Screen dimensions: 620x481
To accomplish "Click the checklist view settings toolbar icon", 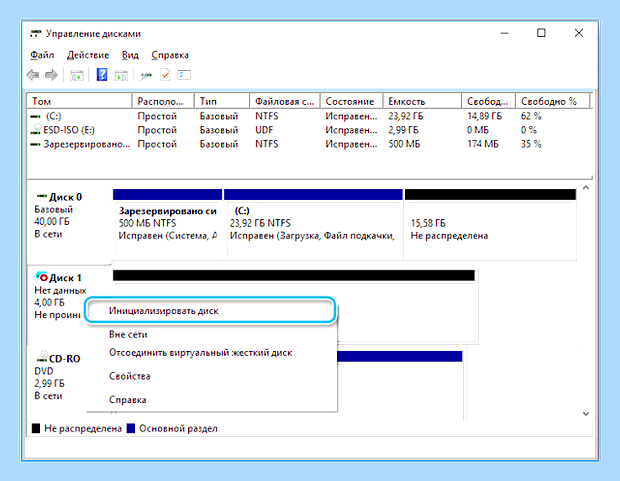I will [x=184, y=75].
